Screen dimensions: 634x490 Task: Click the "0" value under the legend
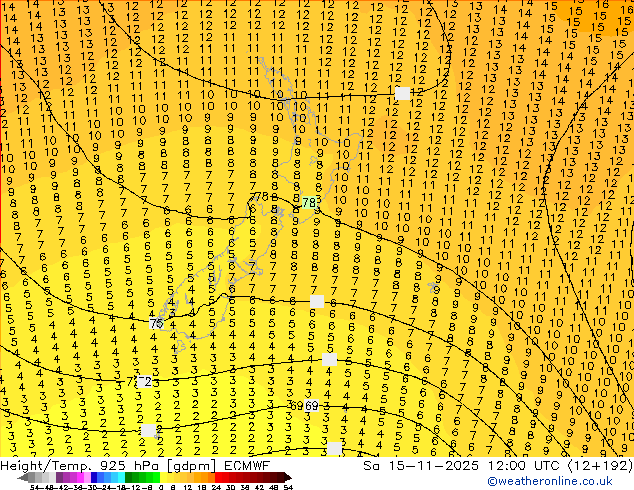(x=161, y=487)
